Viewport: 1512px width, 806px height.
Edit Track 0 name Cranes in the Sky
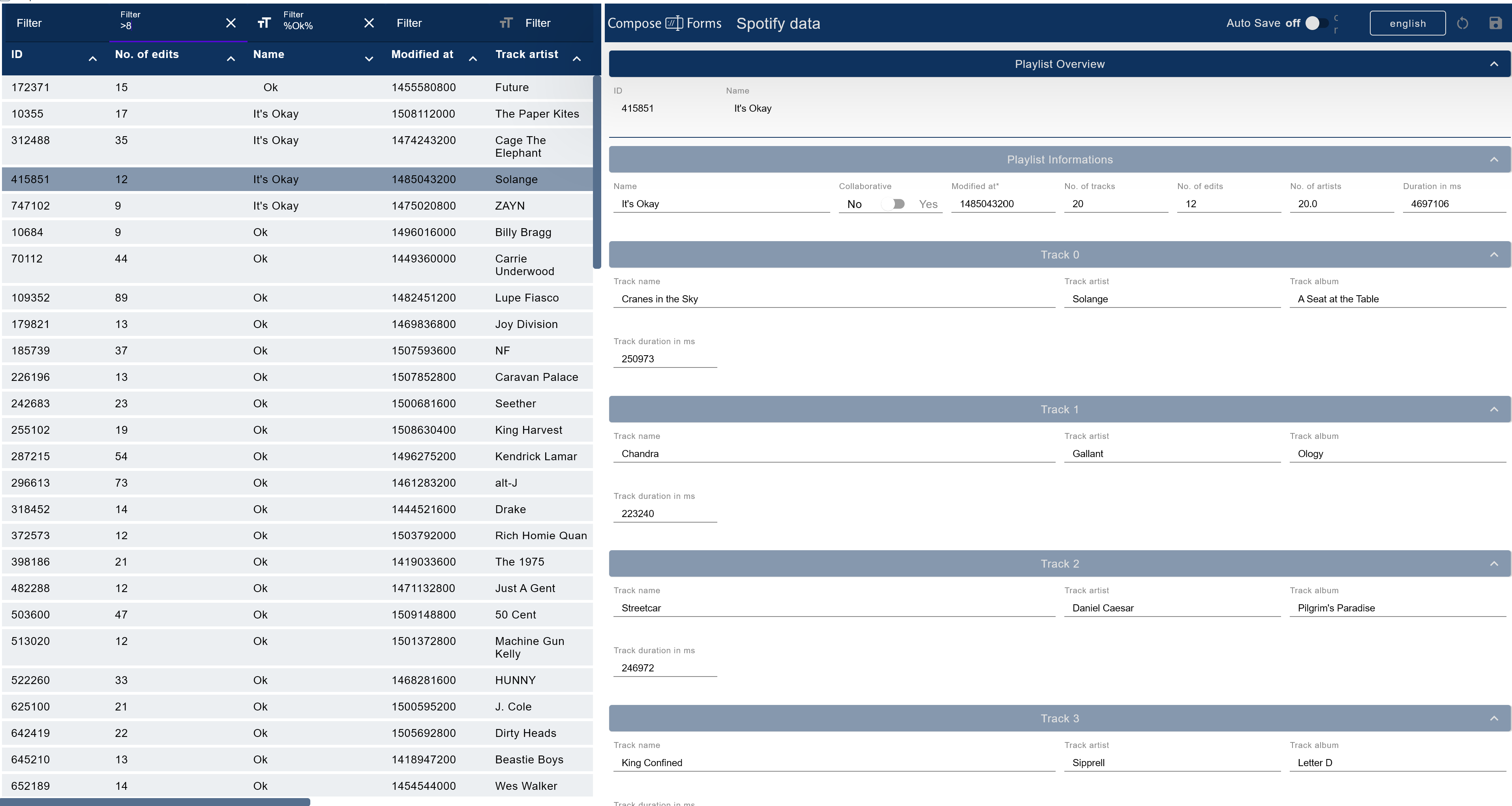(834, 299)
